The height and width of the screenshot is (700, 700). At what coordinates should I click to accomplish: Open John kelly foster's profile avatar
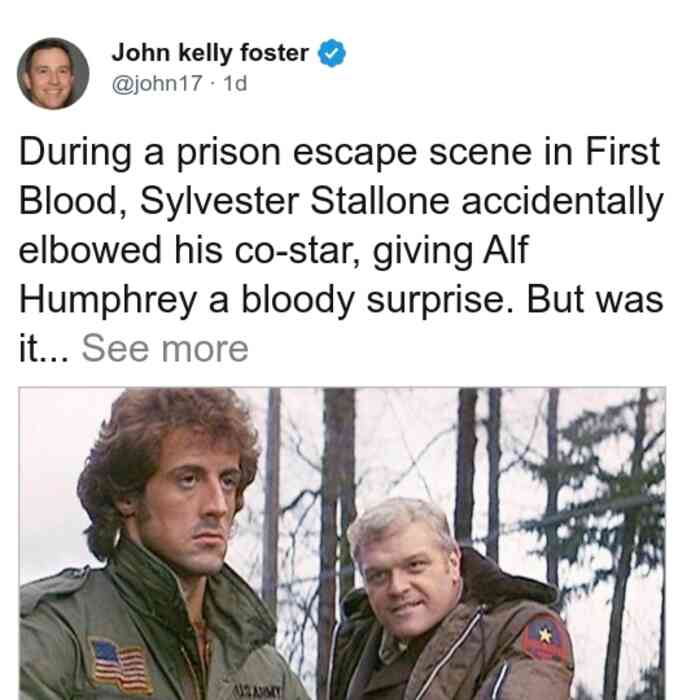coord(53,74)
